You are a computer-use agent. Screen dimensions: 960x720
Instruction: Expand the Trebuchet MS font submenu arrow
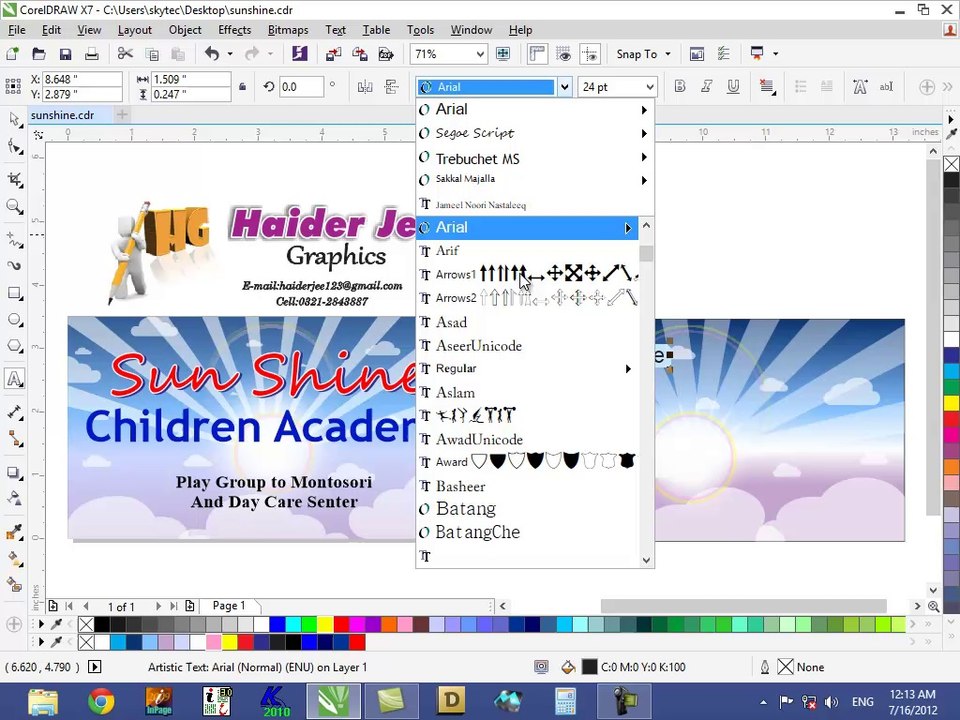(644, 157)
